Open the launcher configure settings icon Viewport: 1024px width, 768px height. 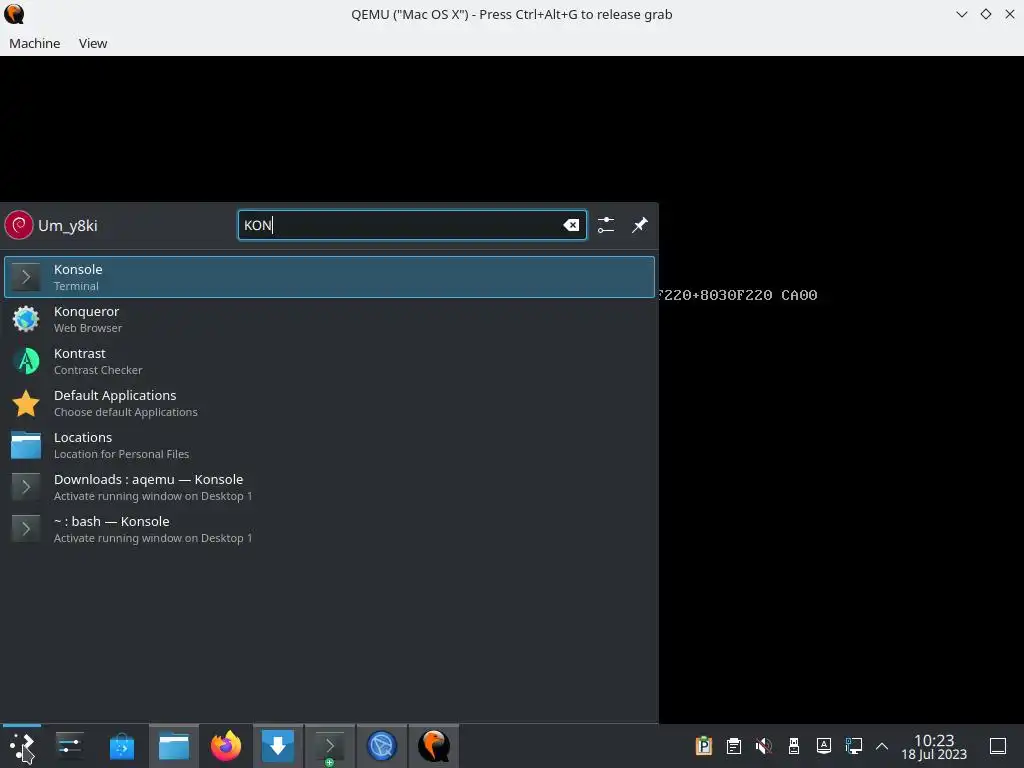click(606, 225)
